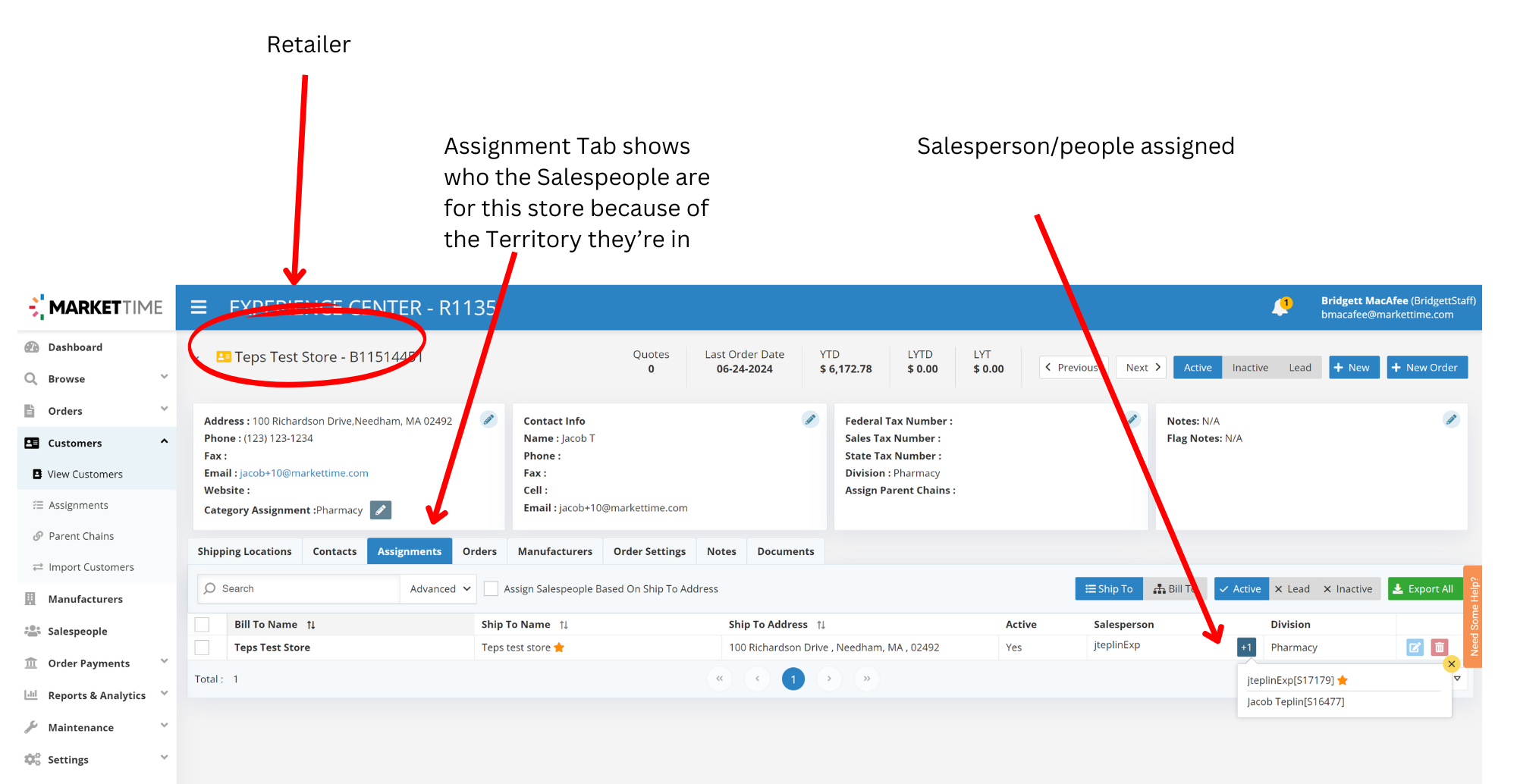The width and height of the screenshot is (1517, 784).
Task: Go to next page arrow in pagination
Action: (x=829, y=679)
